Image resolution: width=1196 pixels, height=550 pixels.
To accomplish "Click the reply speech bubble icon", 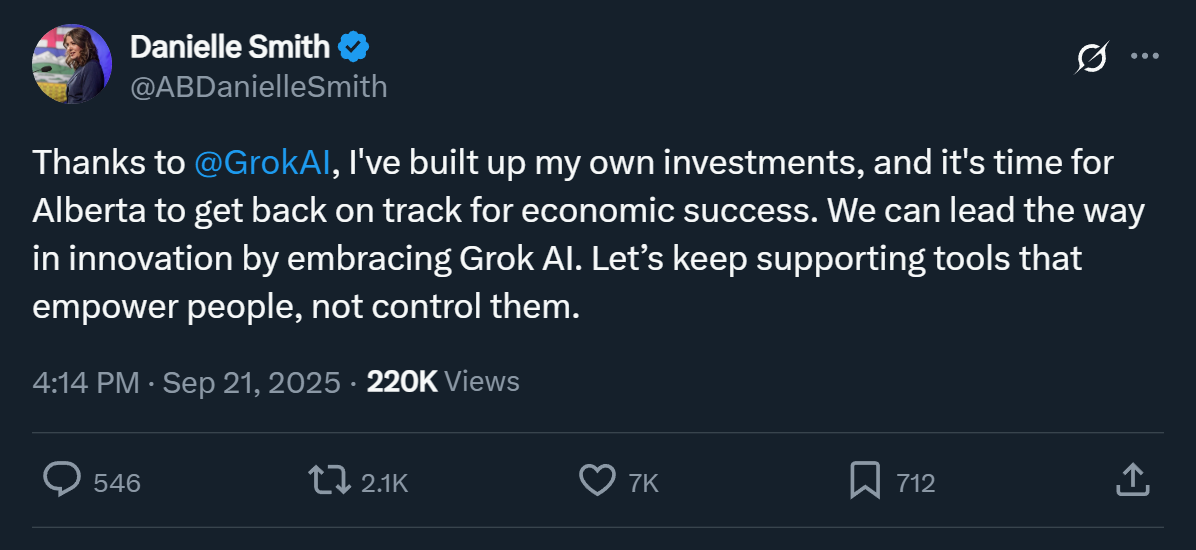I will pyautogui.click(x=62, y=481).
